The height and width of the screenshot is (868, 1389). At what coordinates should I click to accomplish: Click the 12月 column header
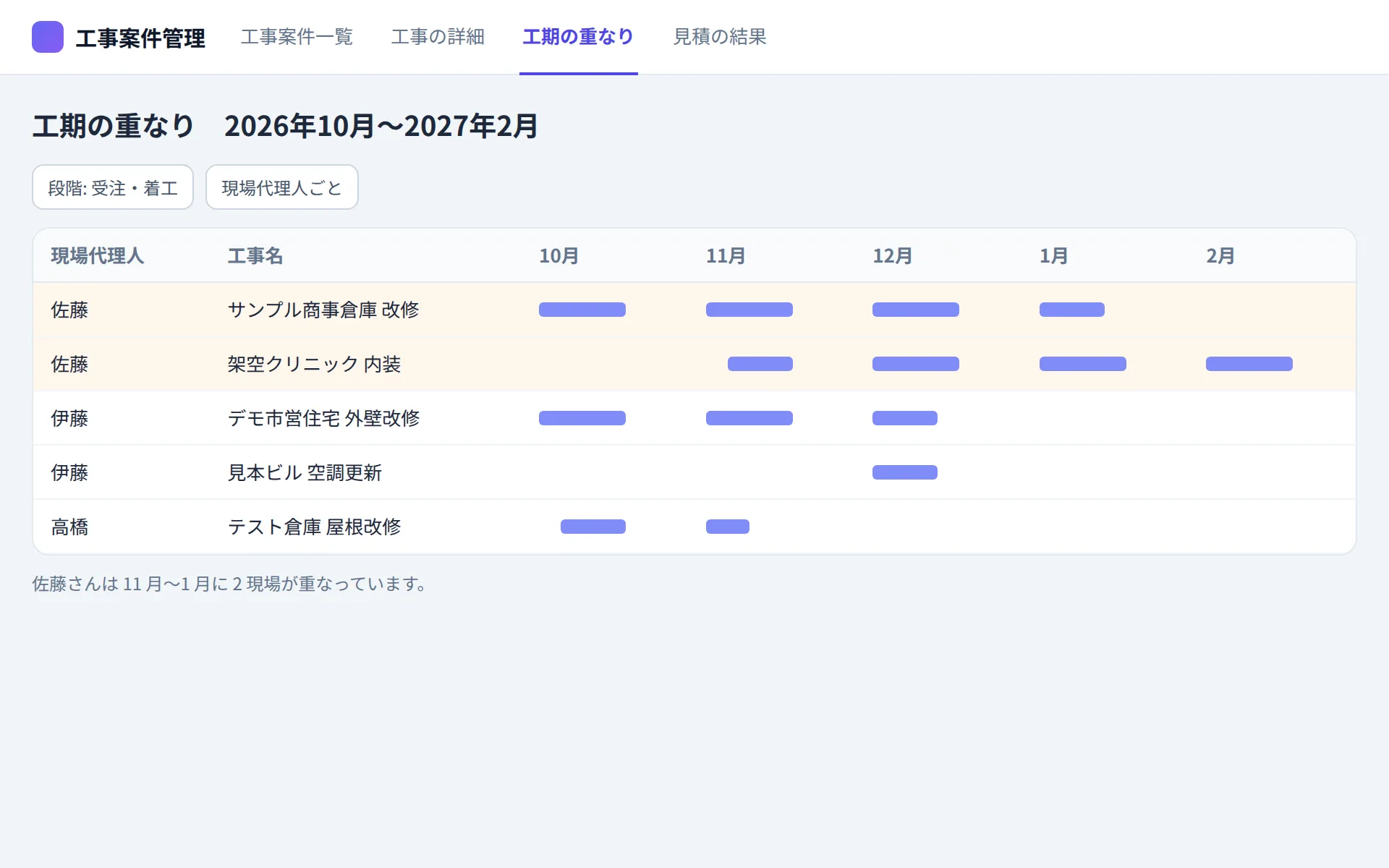(x=892, y=256)
